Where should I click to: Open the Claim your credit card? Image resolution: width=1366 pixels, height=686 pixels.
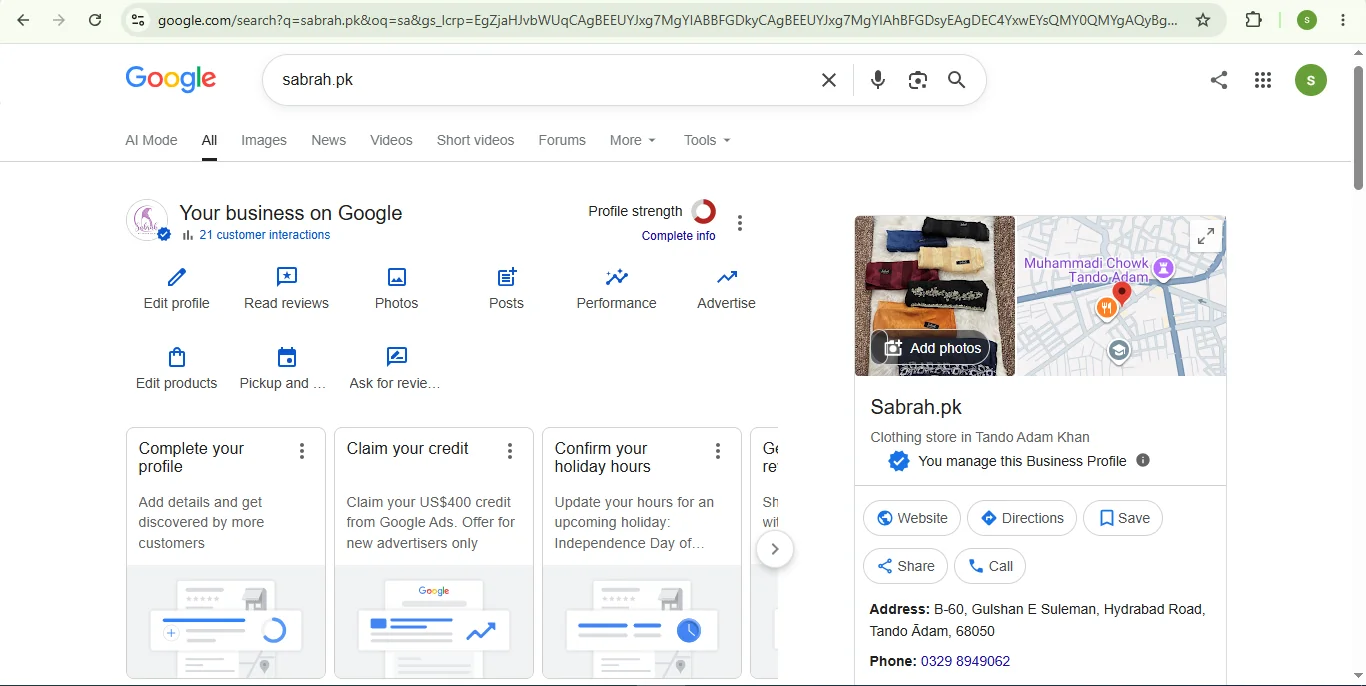click(x=434, y=553)
